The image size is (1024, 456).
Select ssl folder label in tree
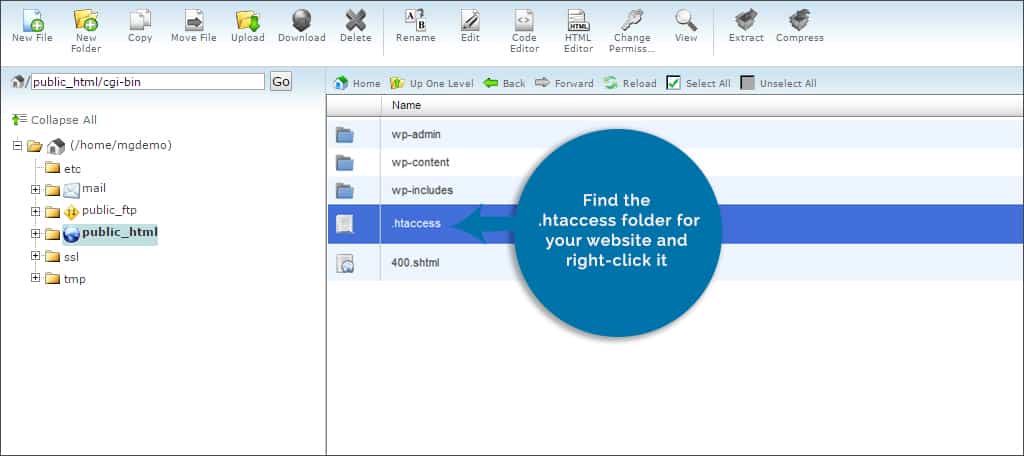pos(71,257)
